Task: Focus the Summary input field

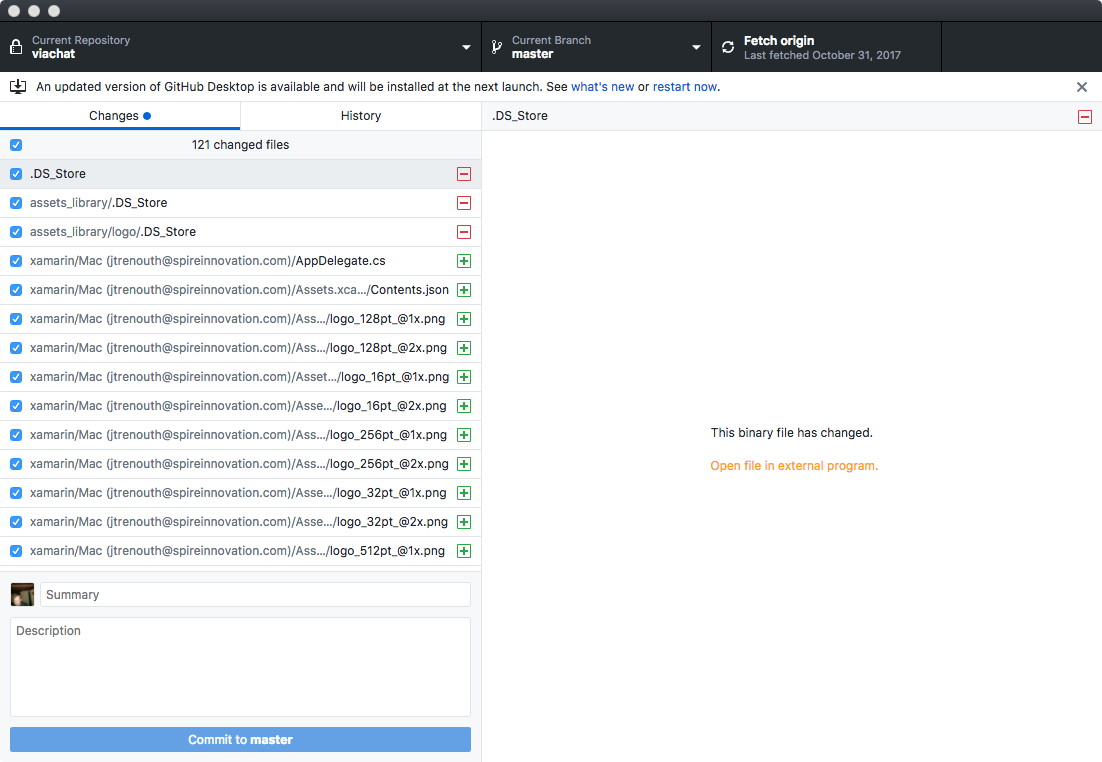Action: point(255,595)
